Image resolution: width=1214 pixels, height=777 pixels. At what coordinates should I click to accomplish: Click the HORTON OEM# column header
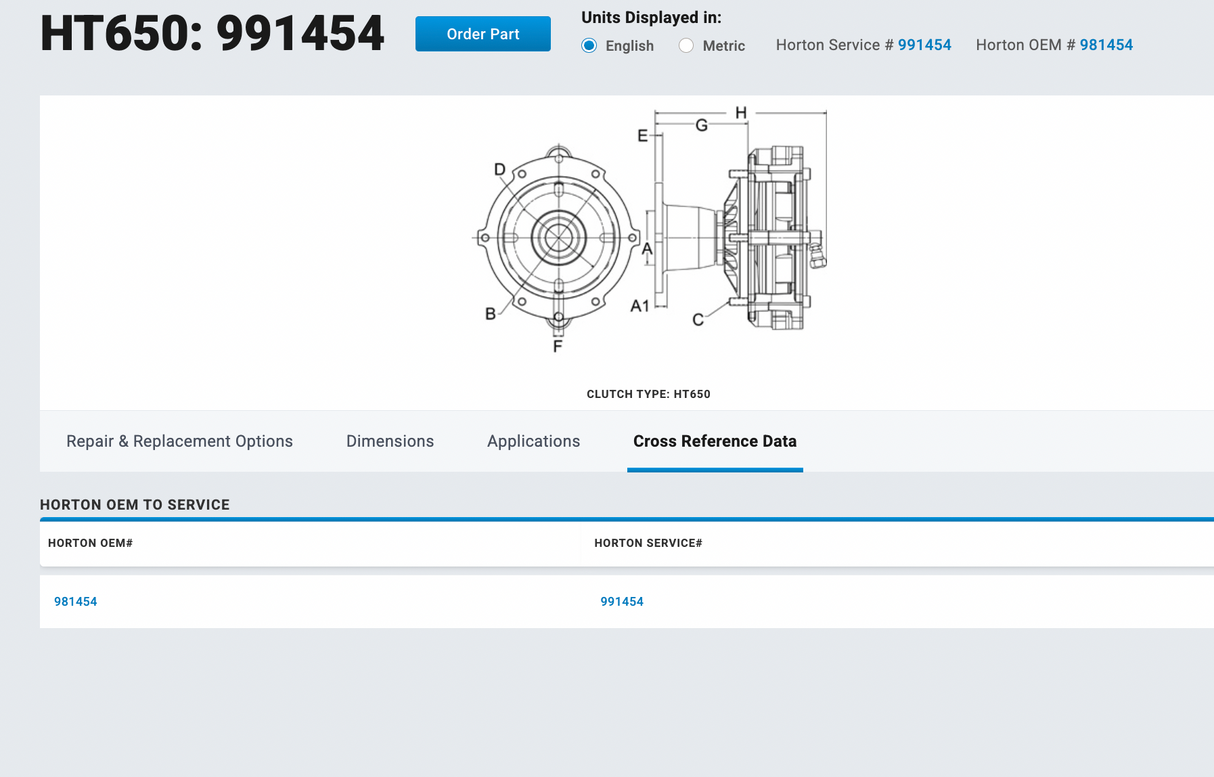point(90,543)
